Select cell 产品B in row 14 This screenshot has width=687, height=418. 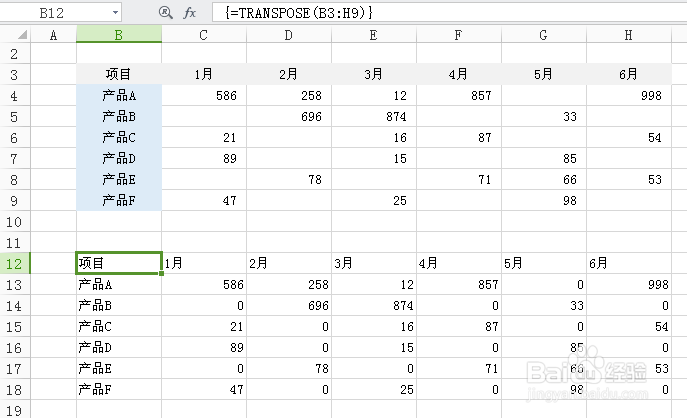(119, 305)
